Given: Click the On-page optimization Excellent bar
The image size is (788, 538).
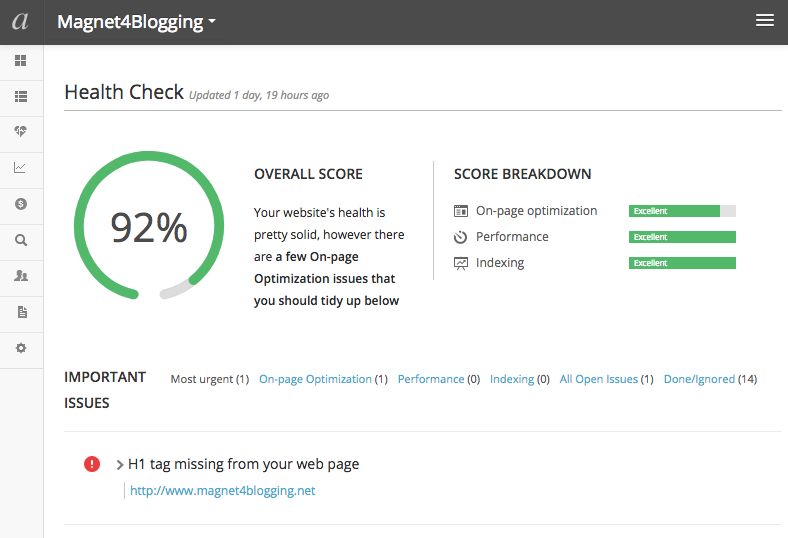Looking at the screenshot, I should (x=682, y=211).
